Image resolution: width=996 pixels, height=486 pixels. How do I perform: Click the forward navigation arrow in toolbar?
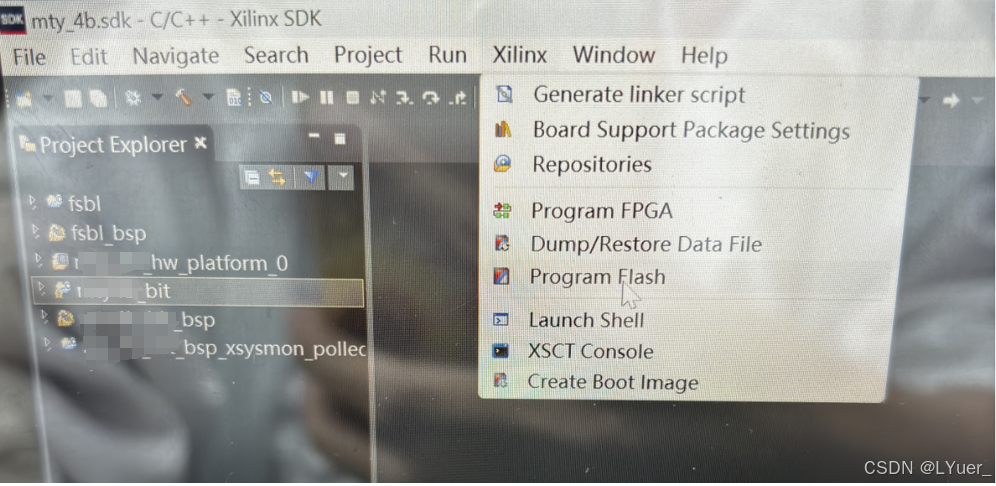pyautogui.click(x=951, y=100)
